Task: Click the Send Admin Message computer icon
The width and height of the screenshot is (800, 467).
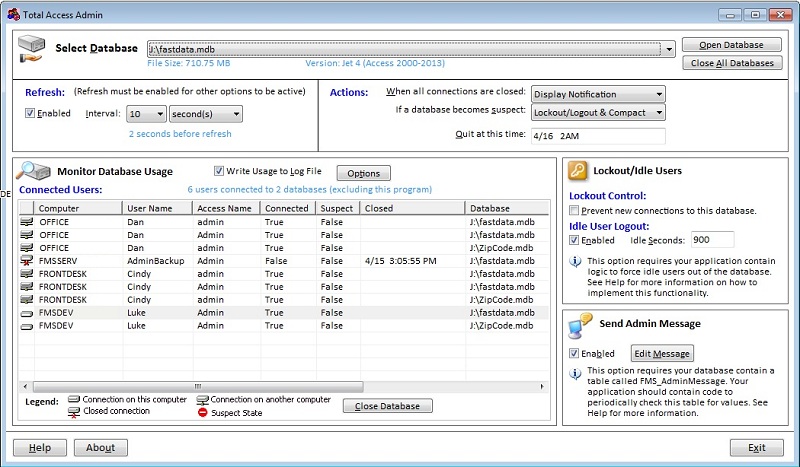Action: pos(580,326)
